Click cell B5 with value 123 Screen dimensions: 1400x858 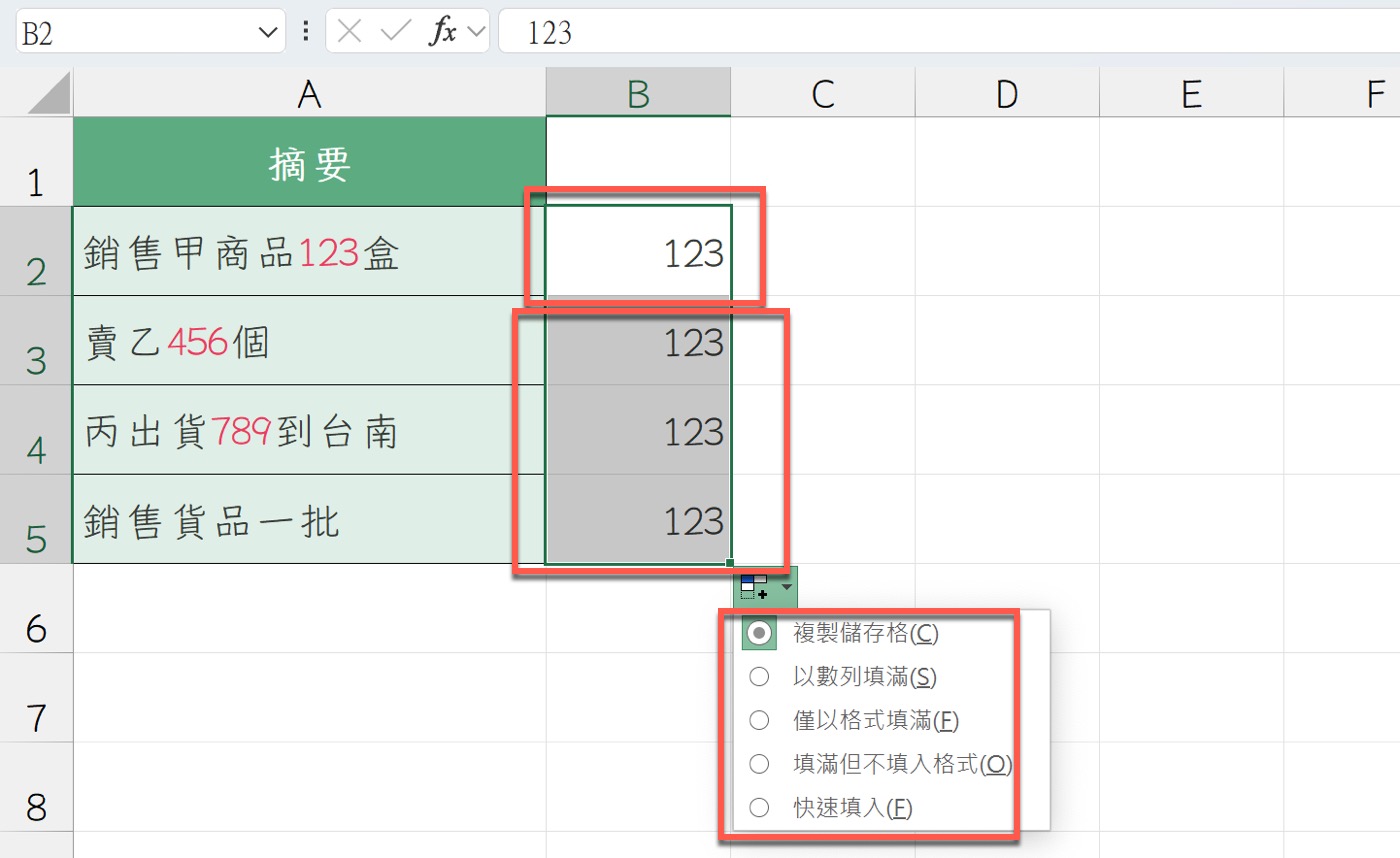point(638,519)
